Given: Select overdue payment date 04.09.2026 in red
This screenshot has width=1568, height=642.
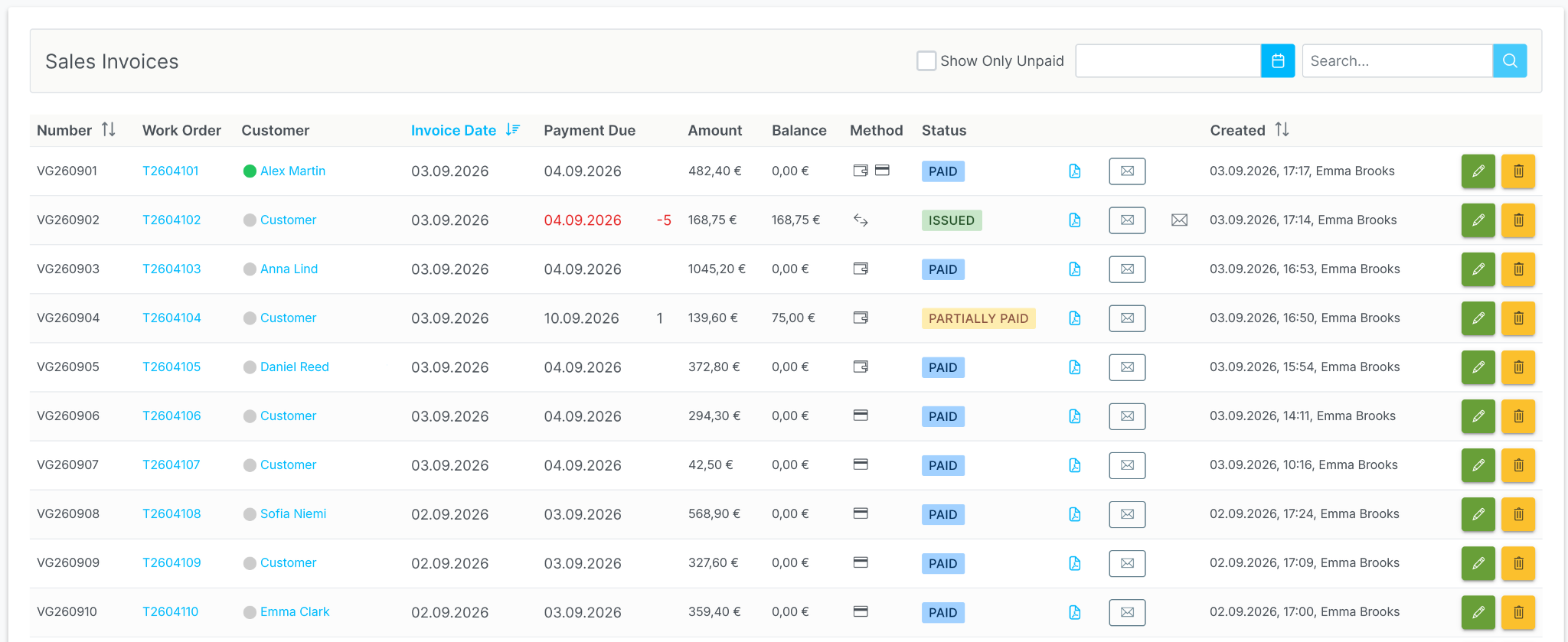Looking at the screenshot, I should [x=583, y=220].
